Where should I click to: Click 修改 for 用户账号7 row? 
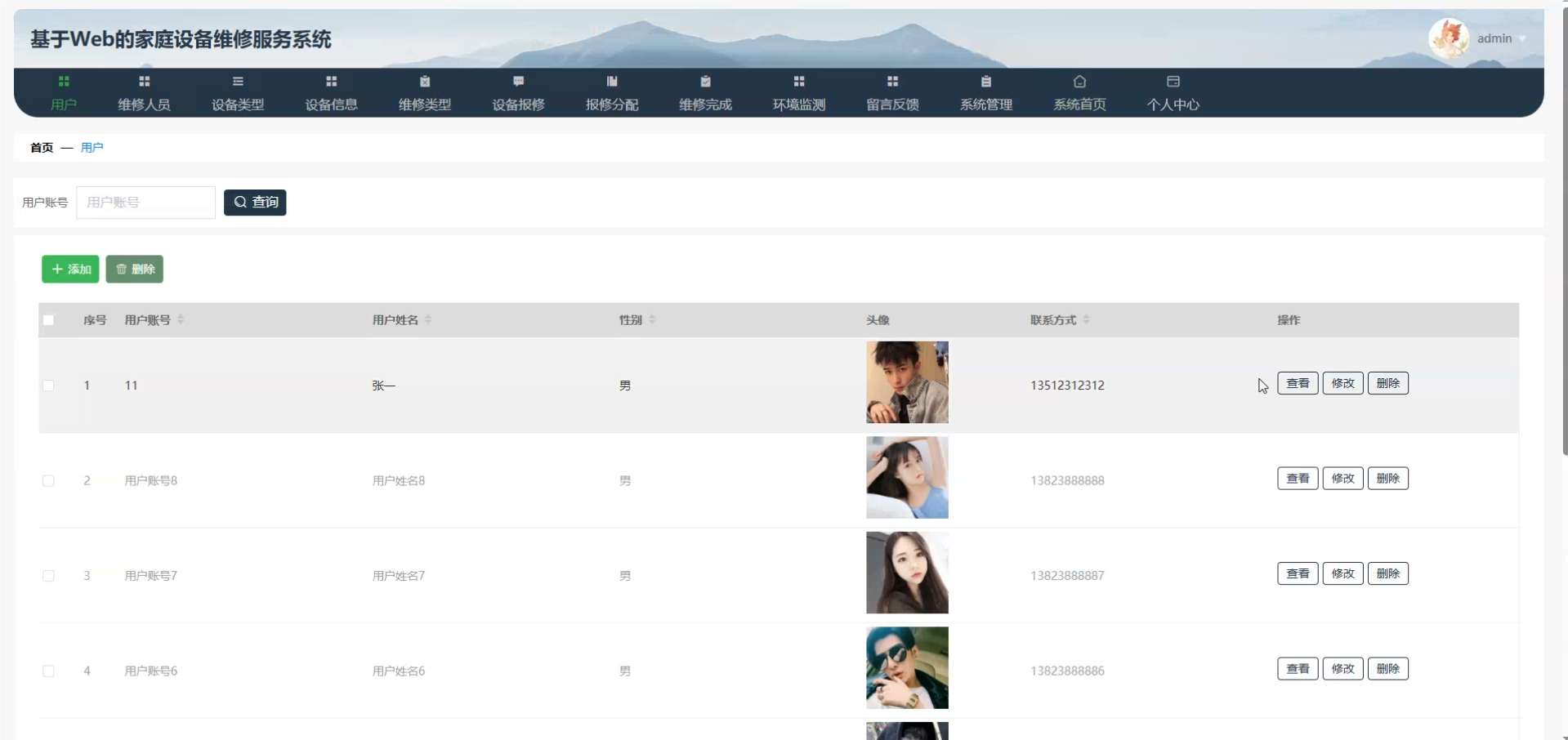pyautogui.click(x=1342, y=573)
